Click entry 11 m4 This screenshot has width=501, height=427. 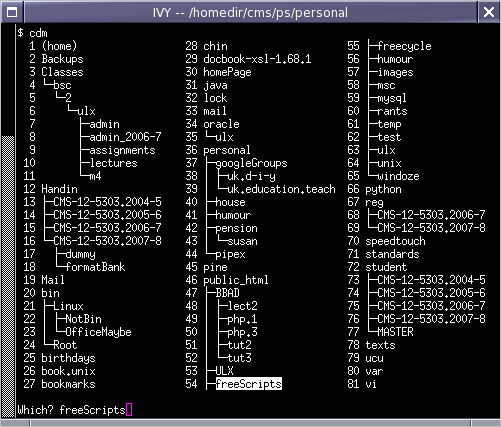[95, 176]
